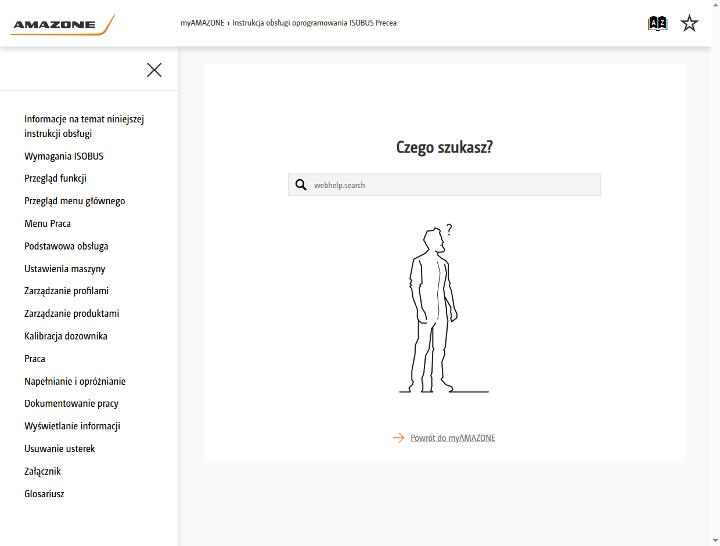Open Napełnianie i opróżnianie chapter
Screen dimensions: 720x546
[x=75, y=381]
